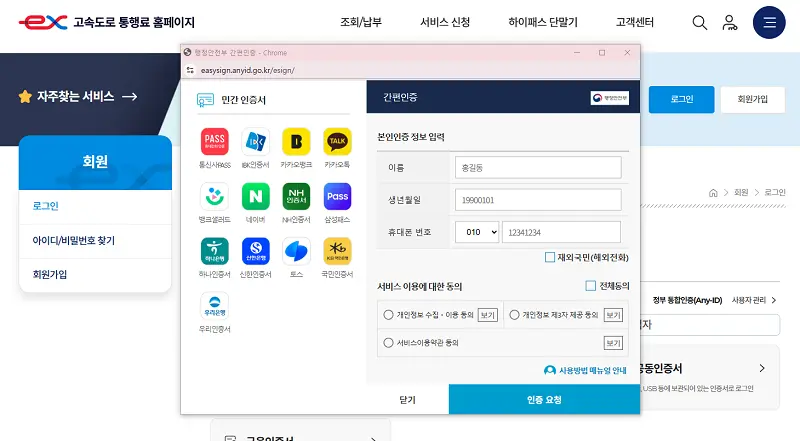The image size is (800, 441).
Task: Choose the Samsung Pass icon
Action: point(337,197)
